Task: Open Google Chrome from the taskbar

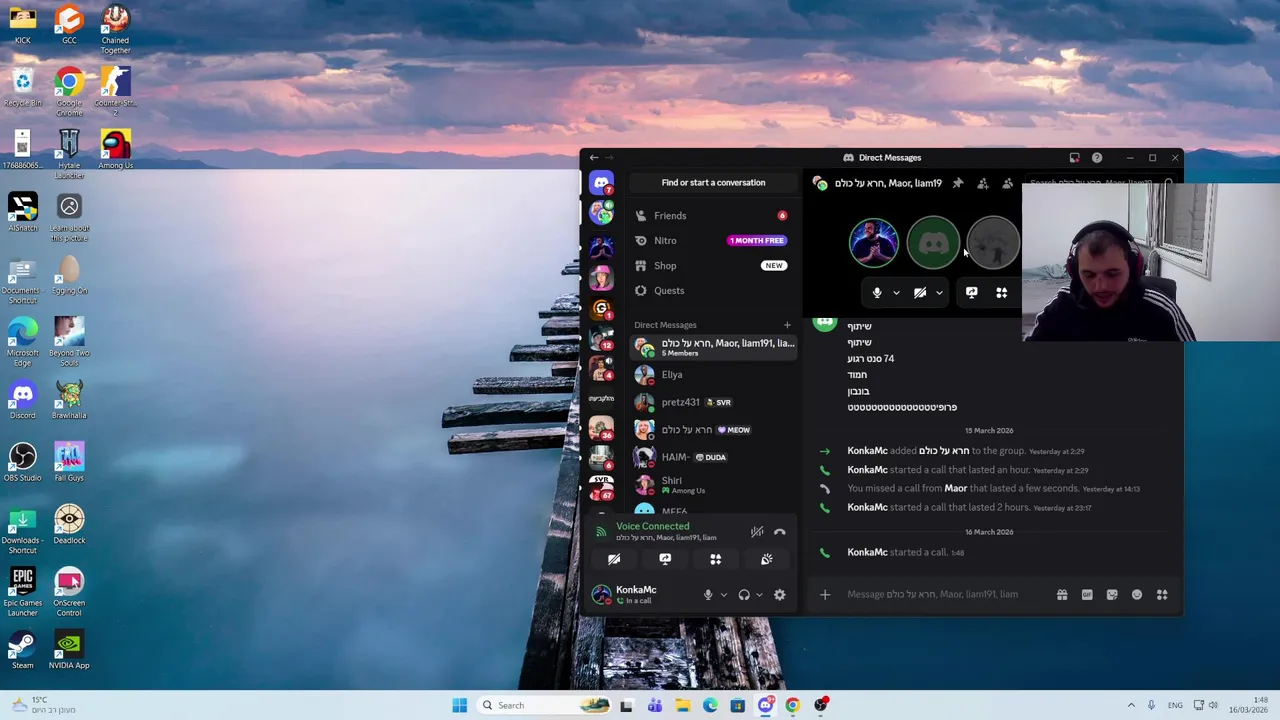Action: point(792,705)
